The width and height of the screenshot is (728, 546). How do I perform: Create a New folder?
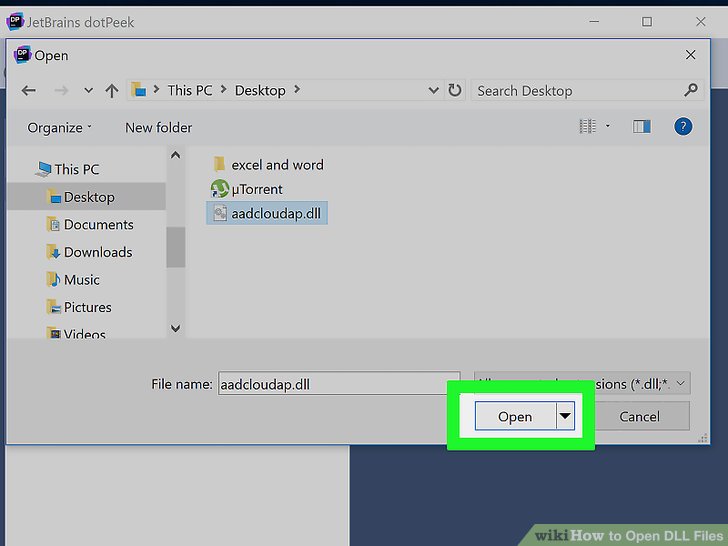(158, 128)
